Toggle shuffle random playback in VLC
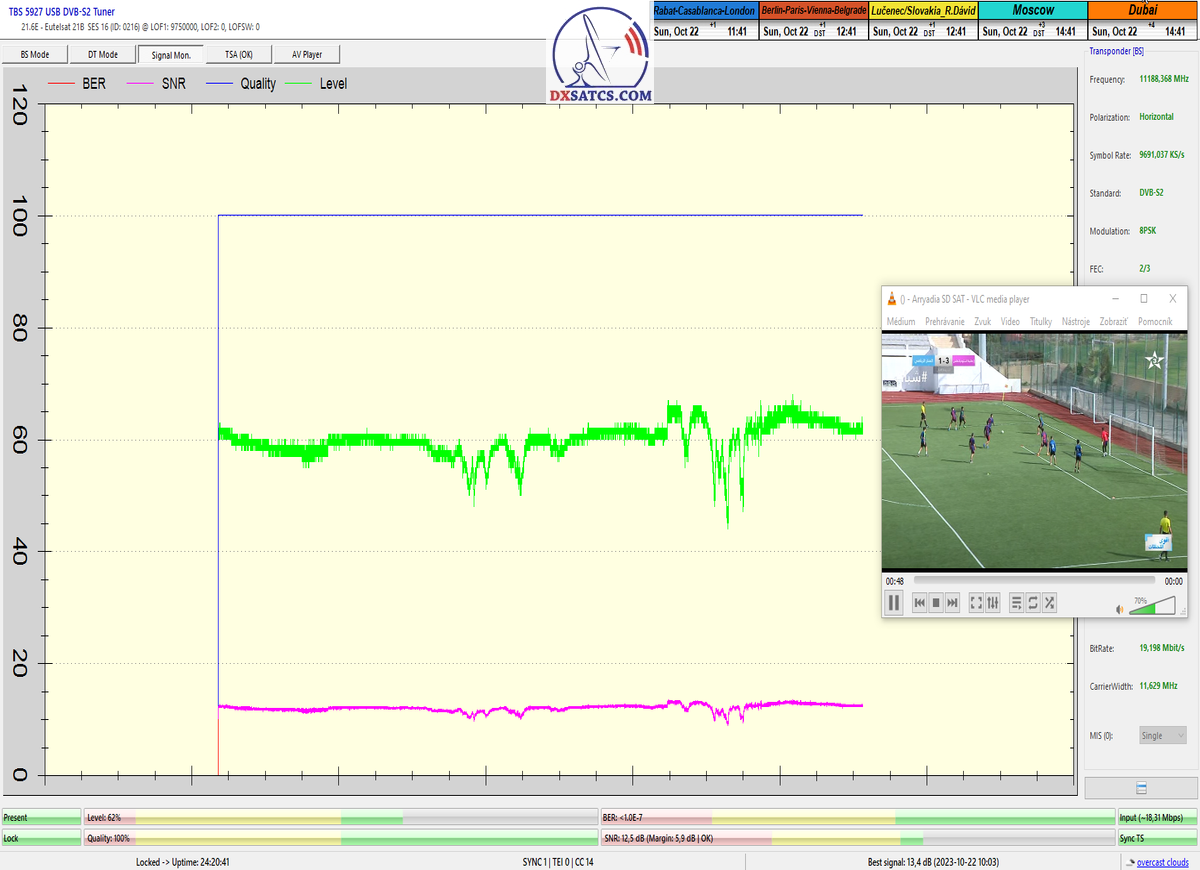The image size is (1200, 870). (1049, 602)
